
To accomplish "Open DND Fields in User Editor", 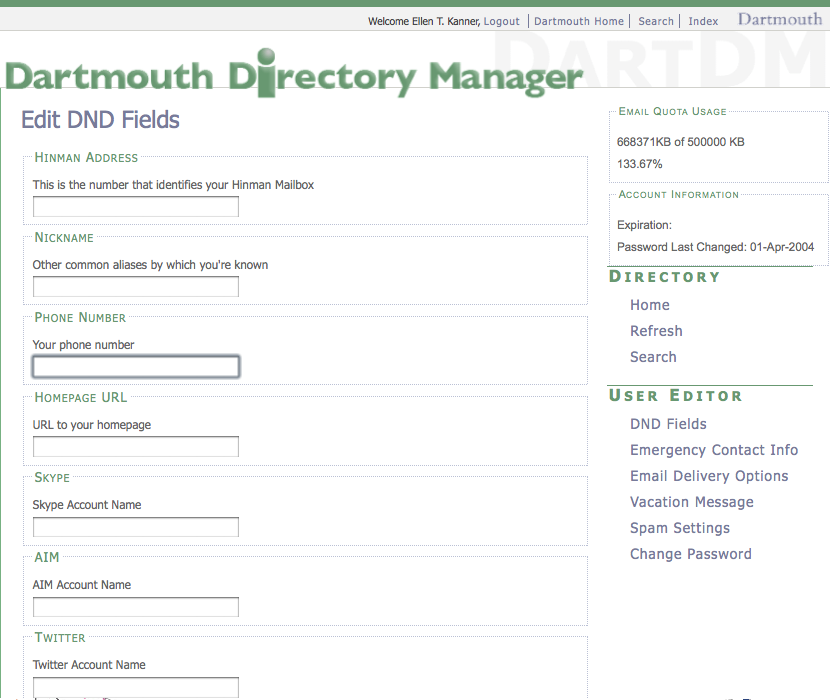I will [668, 424].
